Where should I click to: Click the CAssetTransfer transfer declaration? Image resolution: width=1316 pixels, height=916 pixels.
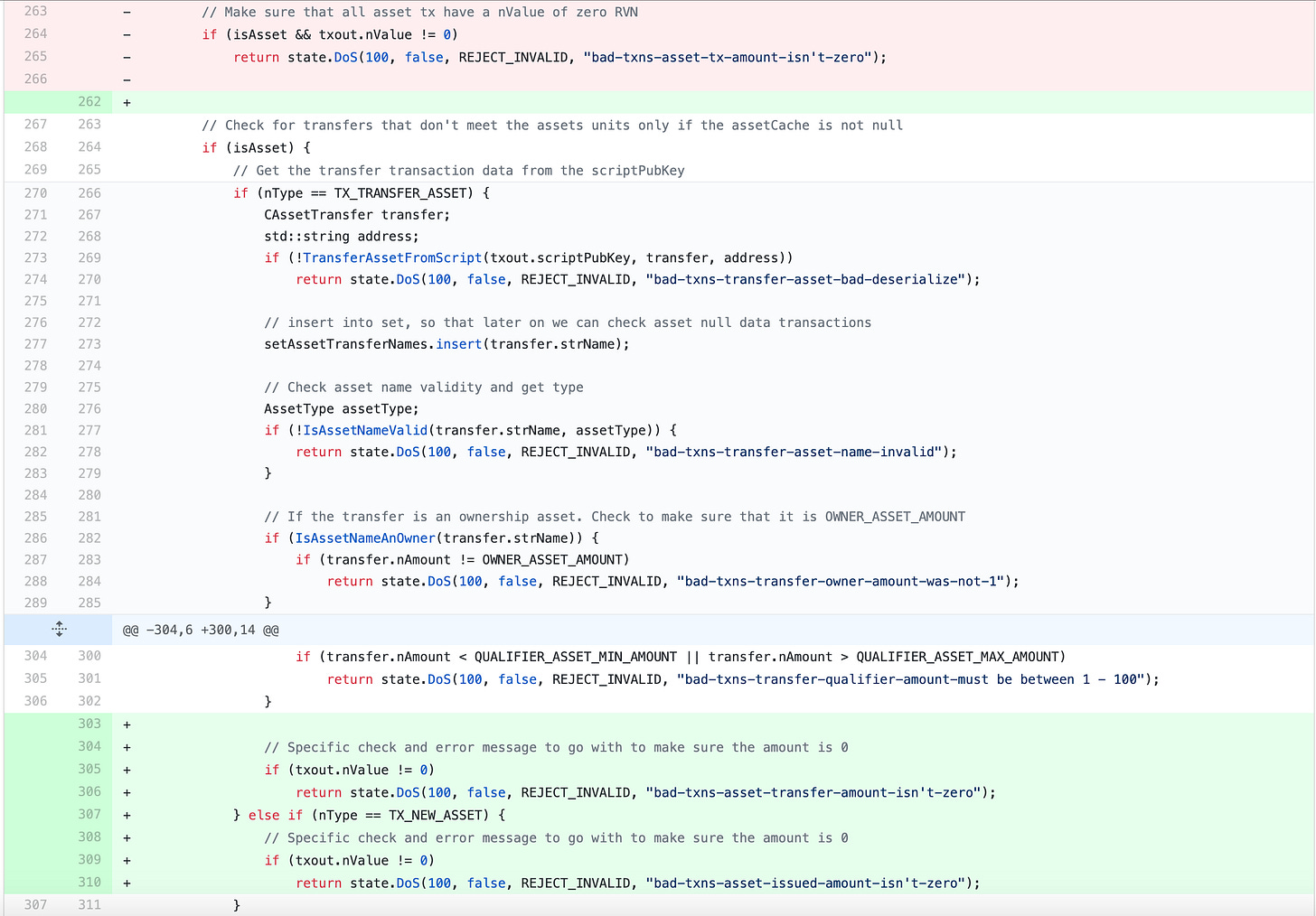click(356, 214)
